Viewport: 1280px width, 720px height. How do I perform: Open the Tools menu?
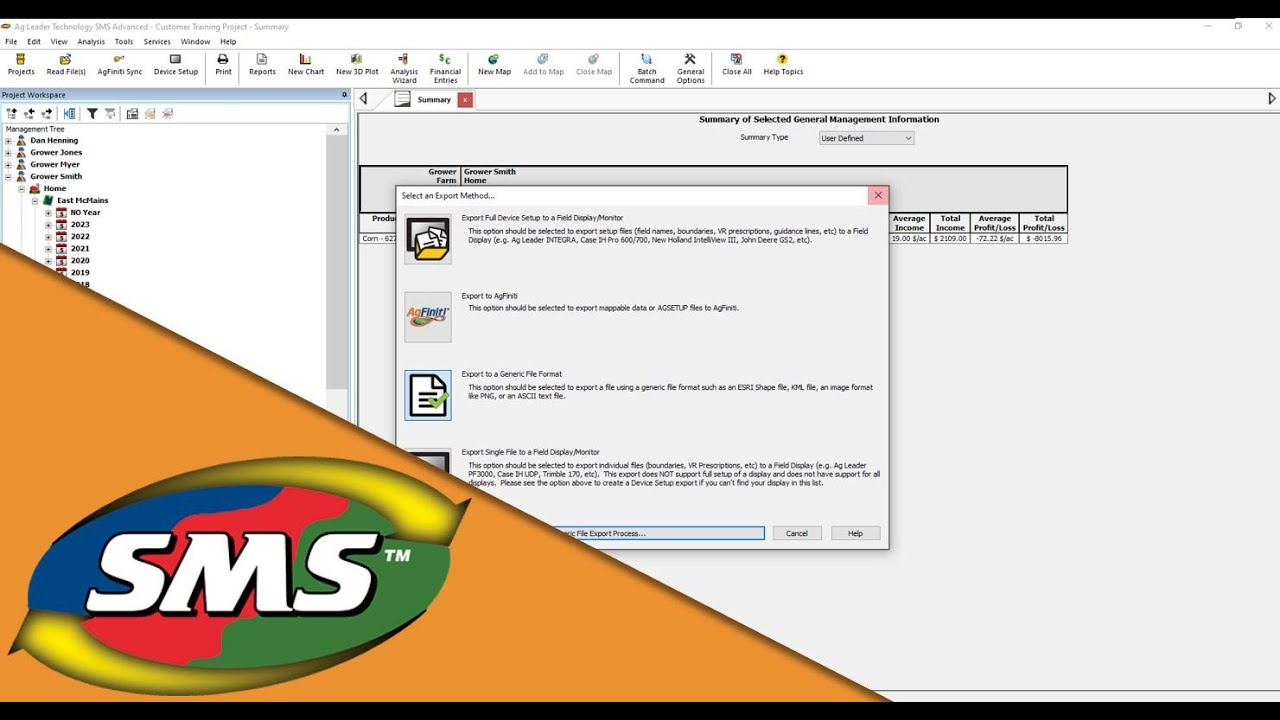point(124,42)
